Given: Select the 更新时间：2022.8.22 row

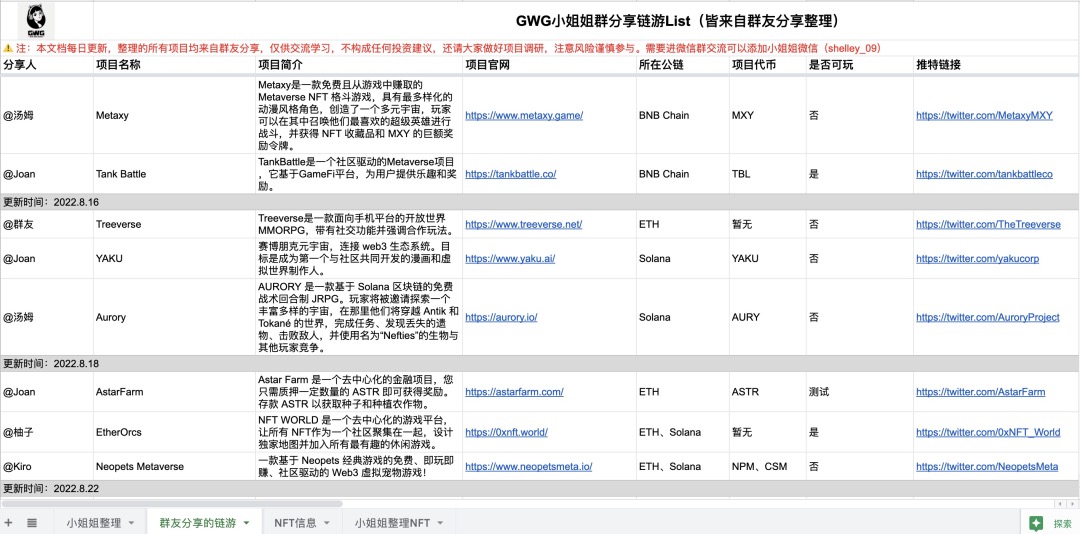Looking at the screenshot, I should pyautogui.click(x=539, y=489).
